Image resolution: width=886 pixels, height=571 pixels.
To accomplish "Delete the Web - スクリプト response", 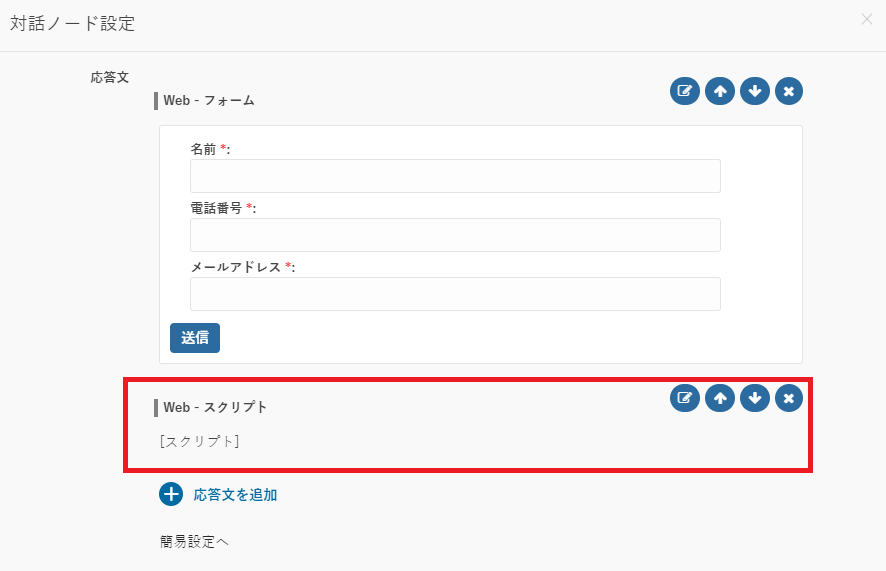I will [789, 398].
